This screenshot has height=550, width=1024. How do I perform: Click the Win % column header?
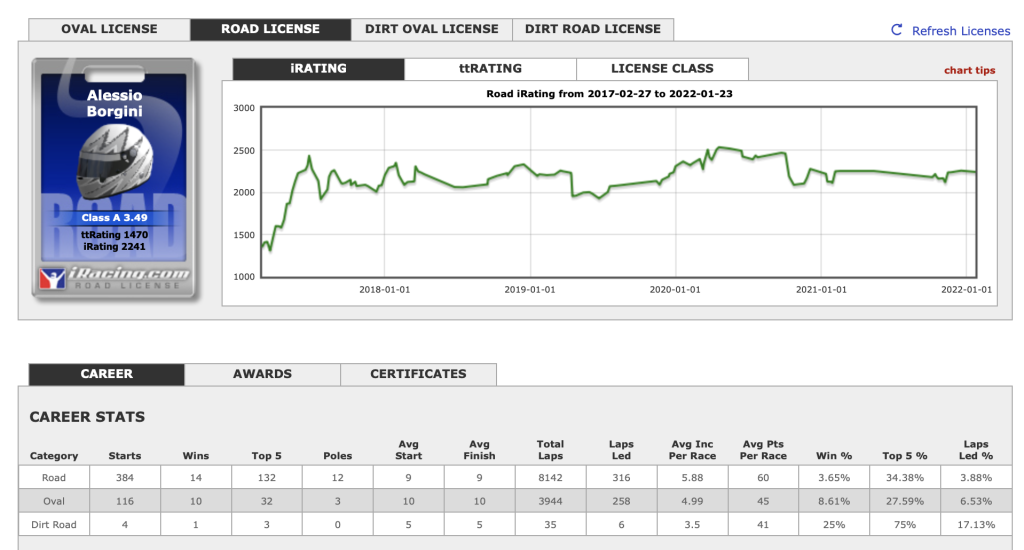click(834, 456)
